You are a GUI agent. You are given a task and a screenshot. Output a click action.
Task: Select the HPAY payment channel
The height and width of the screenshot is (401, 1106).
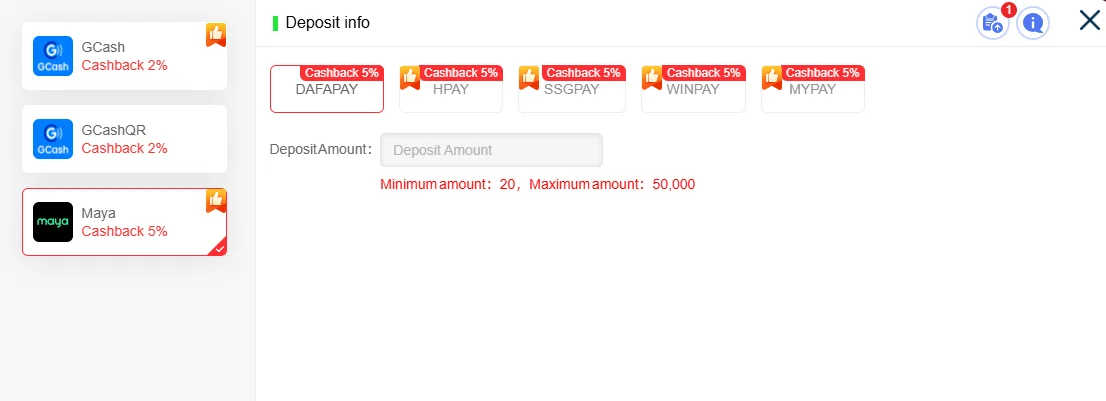pos(451,89)
